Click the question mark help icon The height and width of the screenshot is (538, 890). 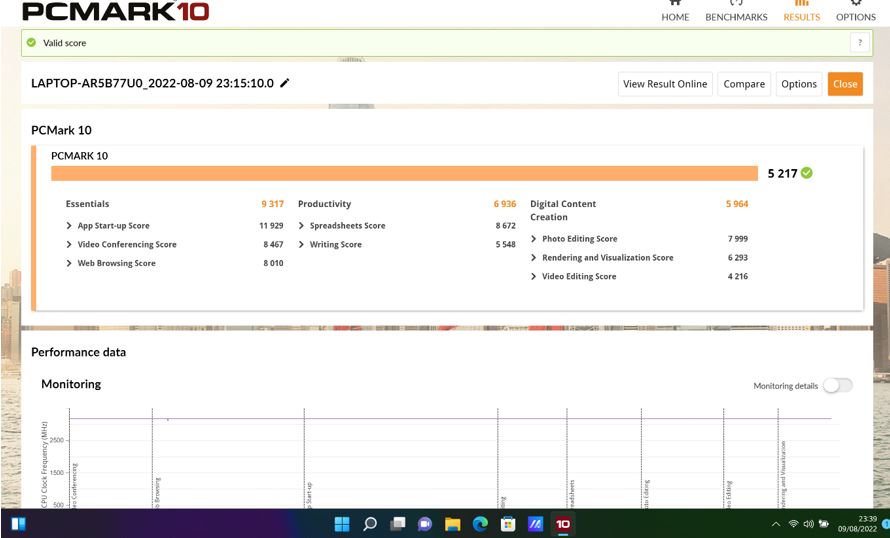pyautogui.click(x=858, y=43)
